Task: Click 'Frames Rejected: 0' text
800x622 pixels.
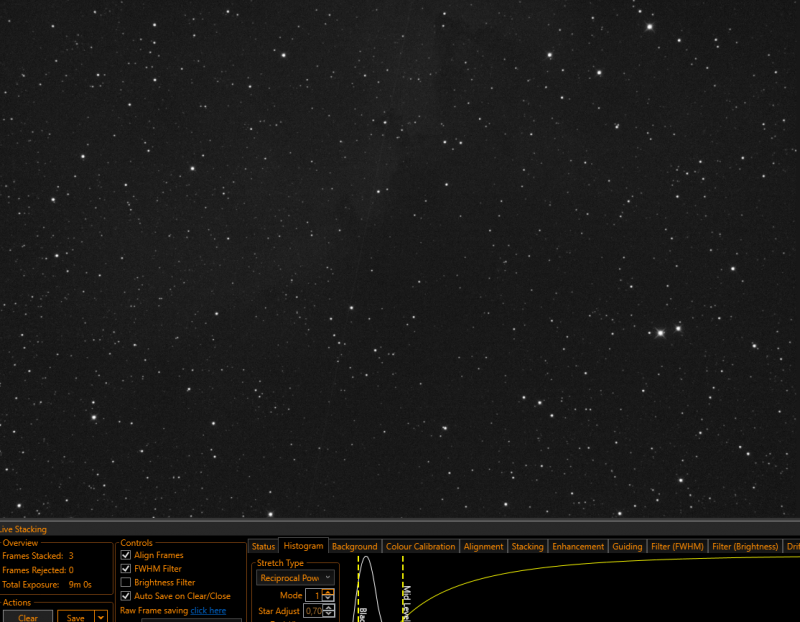Action: pos(38,570)
